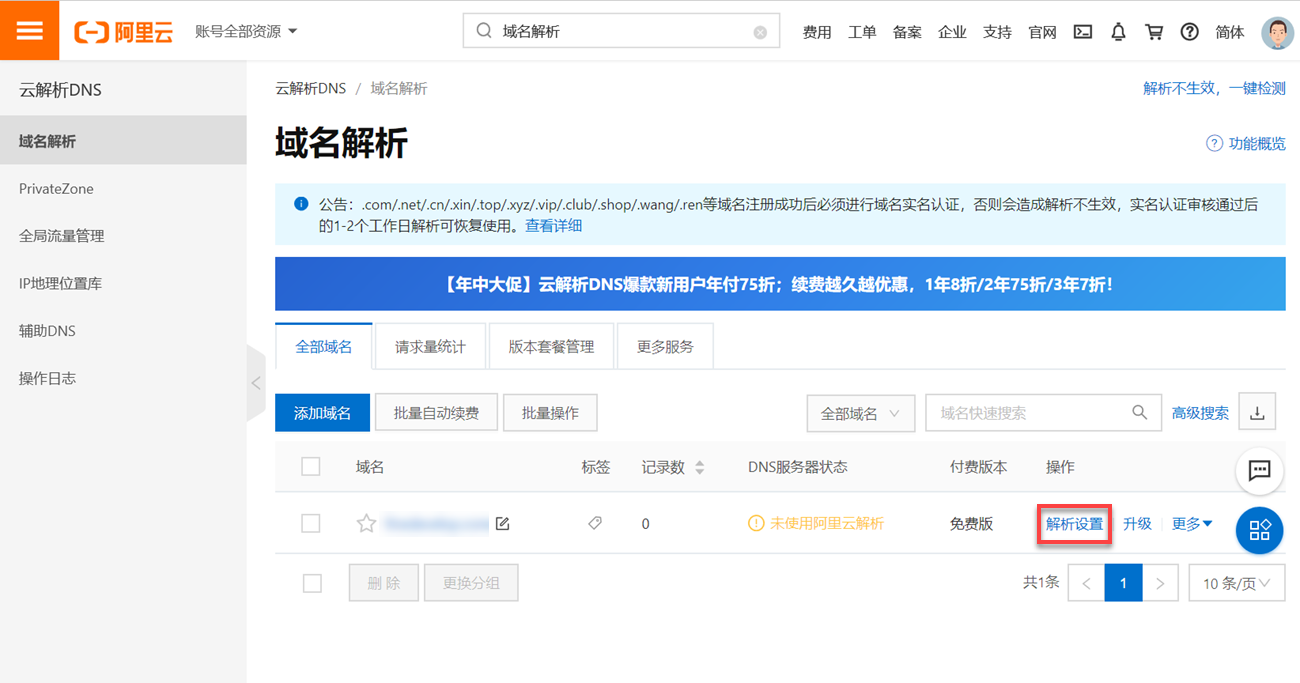Open the orange hamburger menu
Image resolution: width=1300 pixels, height=683 pixels.
pos(30,30)
